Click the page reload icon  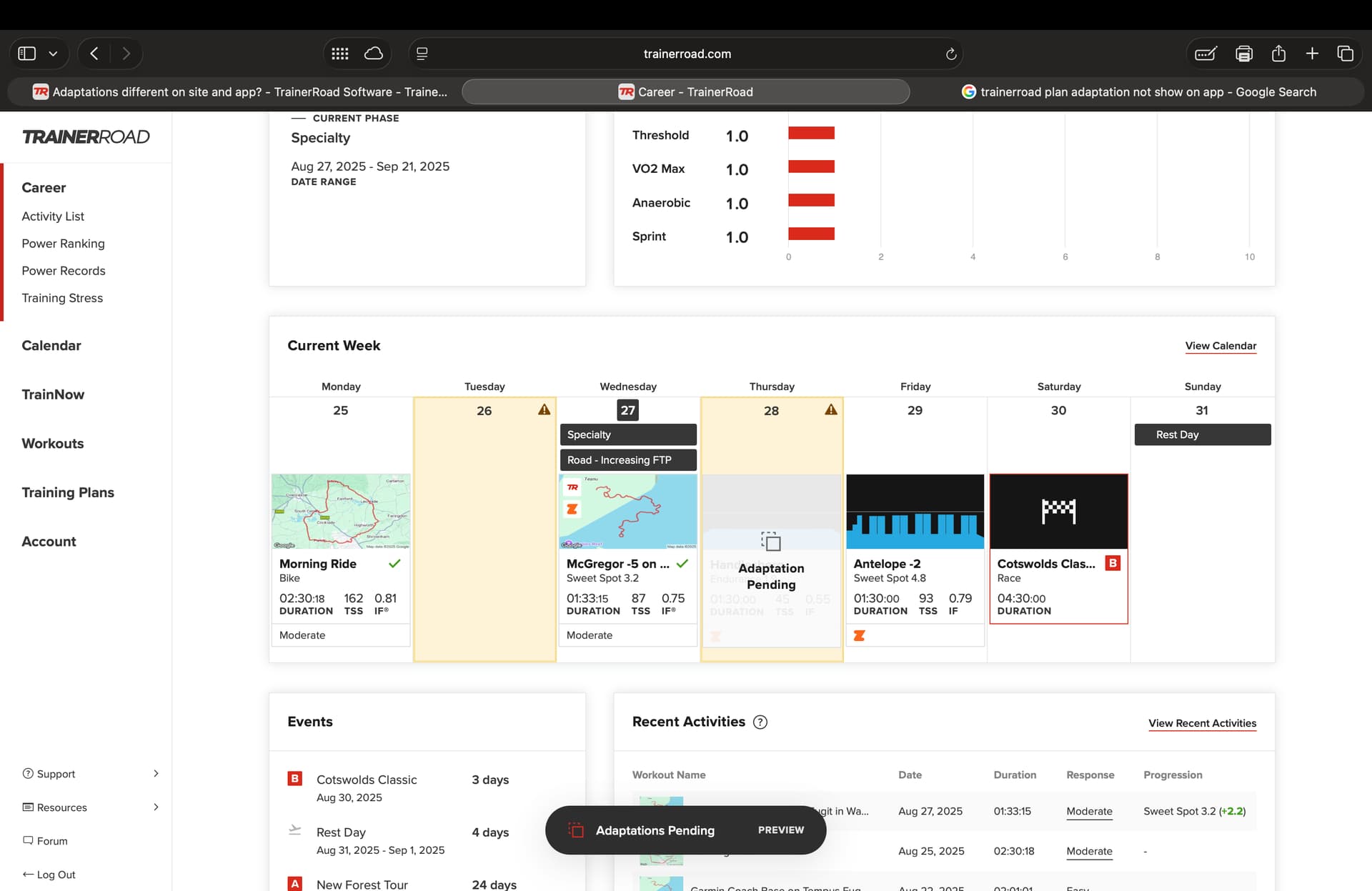click(950, 54)
